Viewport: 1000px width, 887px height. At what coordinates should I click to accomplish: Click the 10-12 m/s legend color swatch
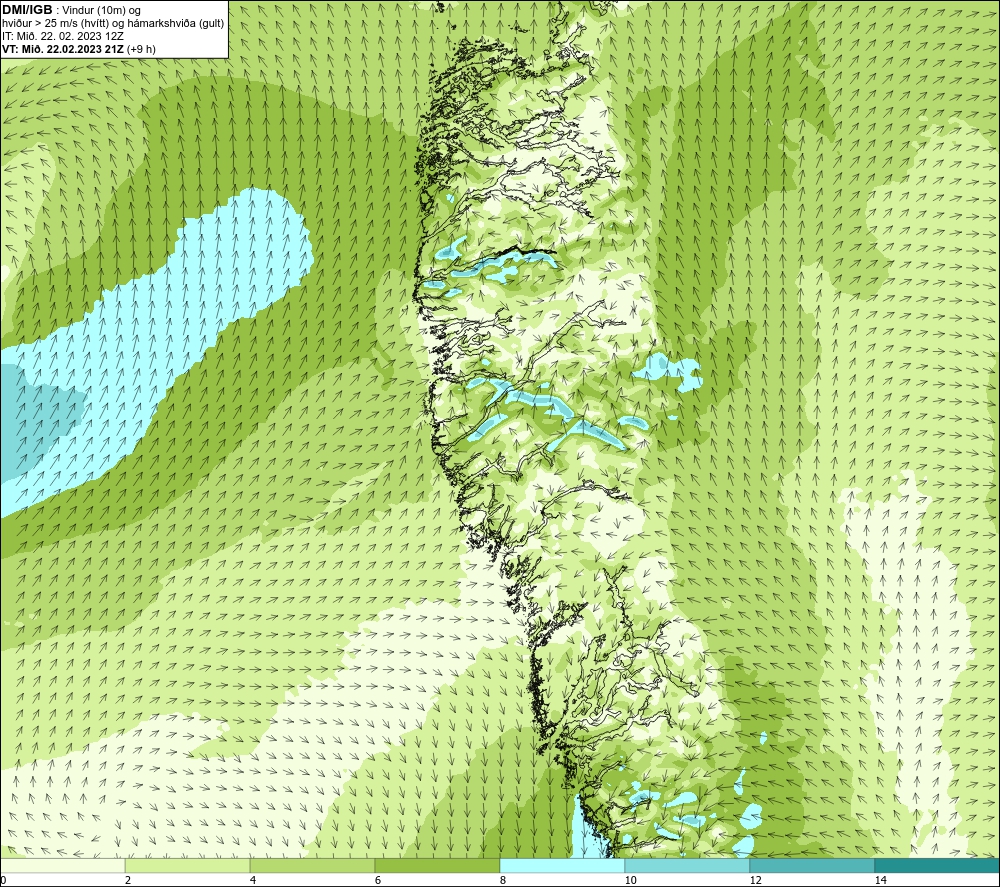[688, 865]
